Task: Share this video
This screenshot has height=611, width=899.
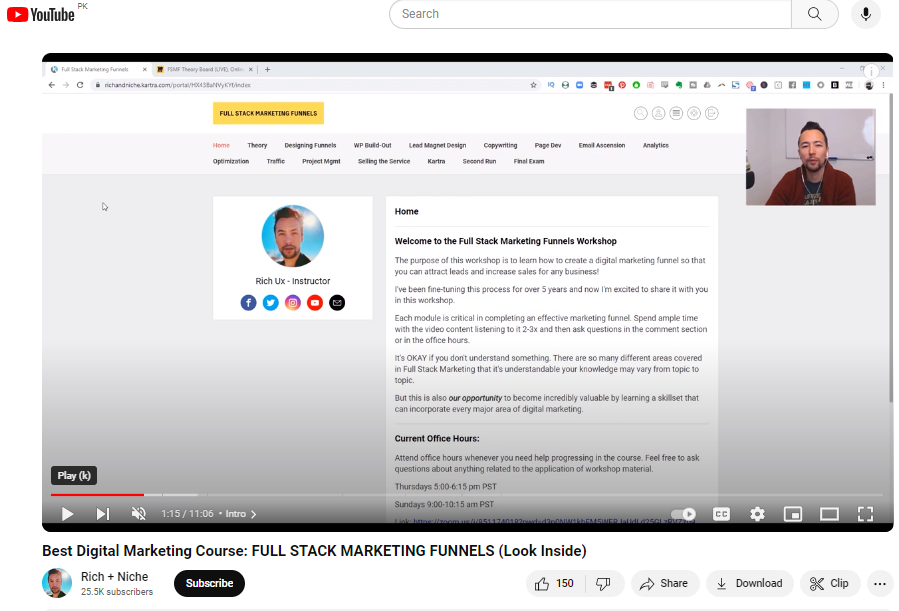Action: [665, 583]
